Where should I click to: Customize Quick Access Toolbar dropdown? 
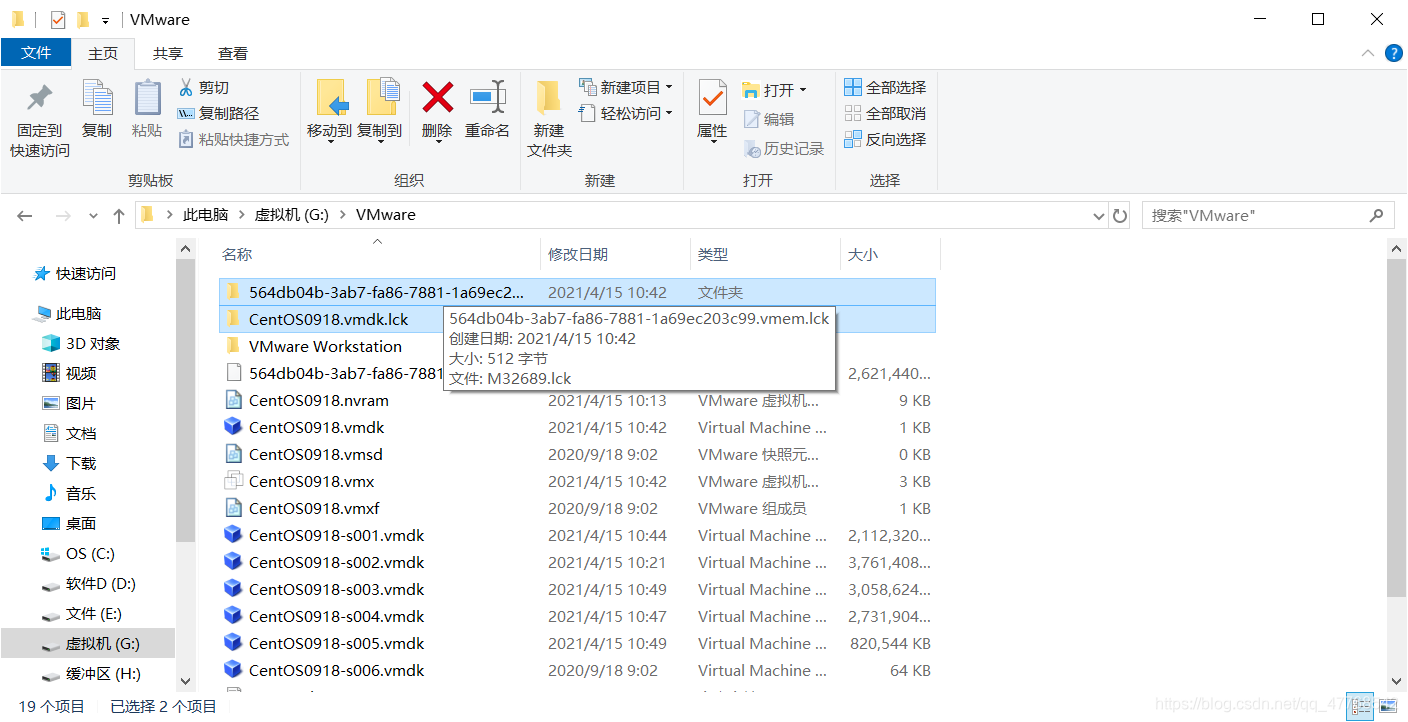(x=105, y=20)
